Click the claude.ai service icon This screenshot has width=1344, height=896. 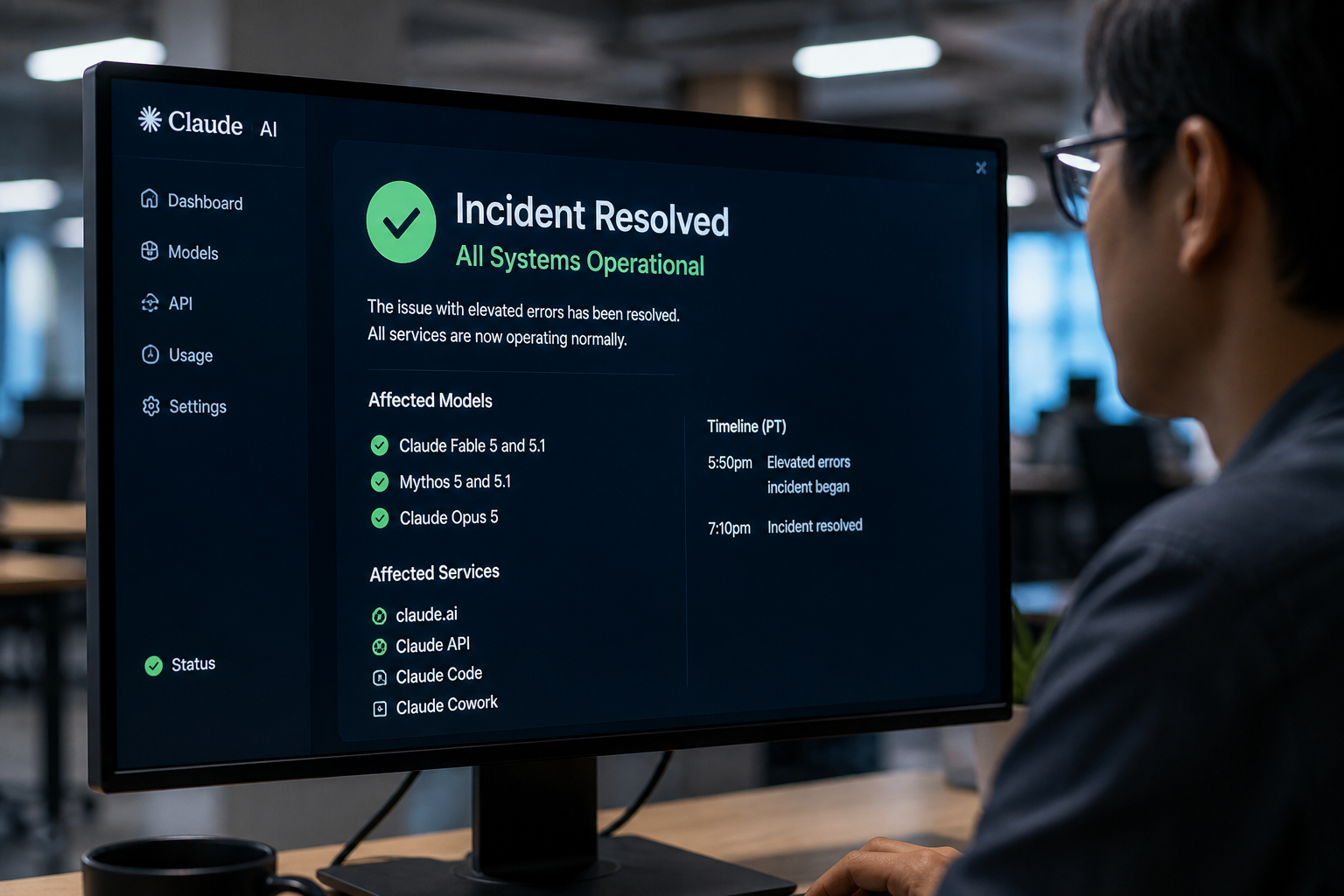(379, 616)
